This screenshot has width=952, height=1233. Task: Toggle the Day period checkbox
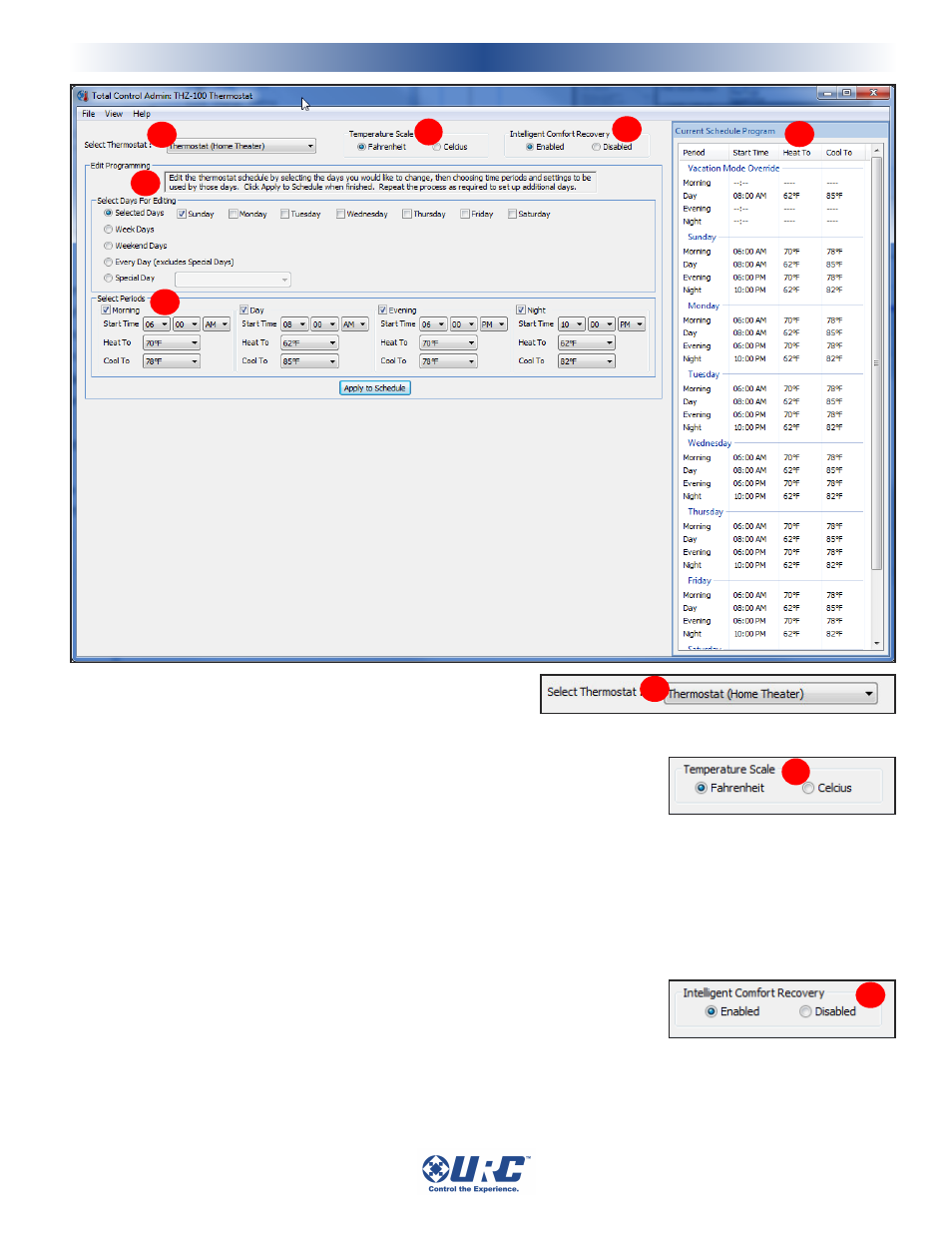(244, 310)
